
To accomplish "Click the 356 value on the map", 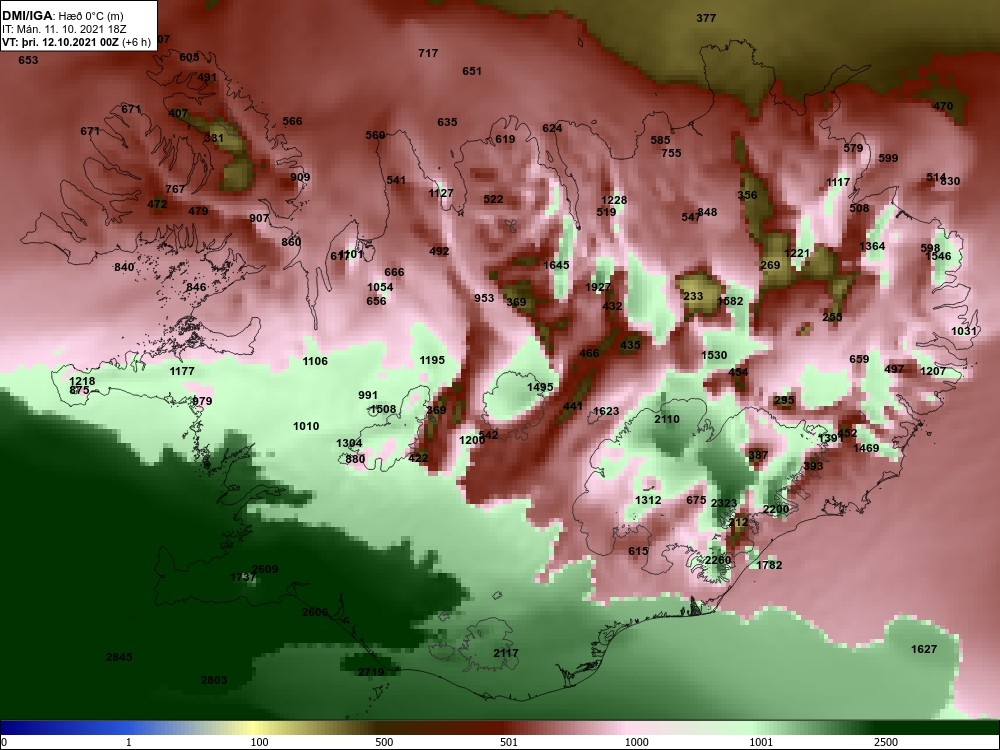I will [x=747, y=195].
